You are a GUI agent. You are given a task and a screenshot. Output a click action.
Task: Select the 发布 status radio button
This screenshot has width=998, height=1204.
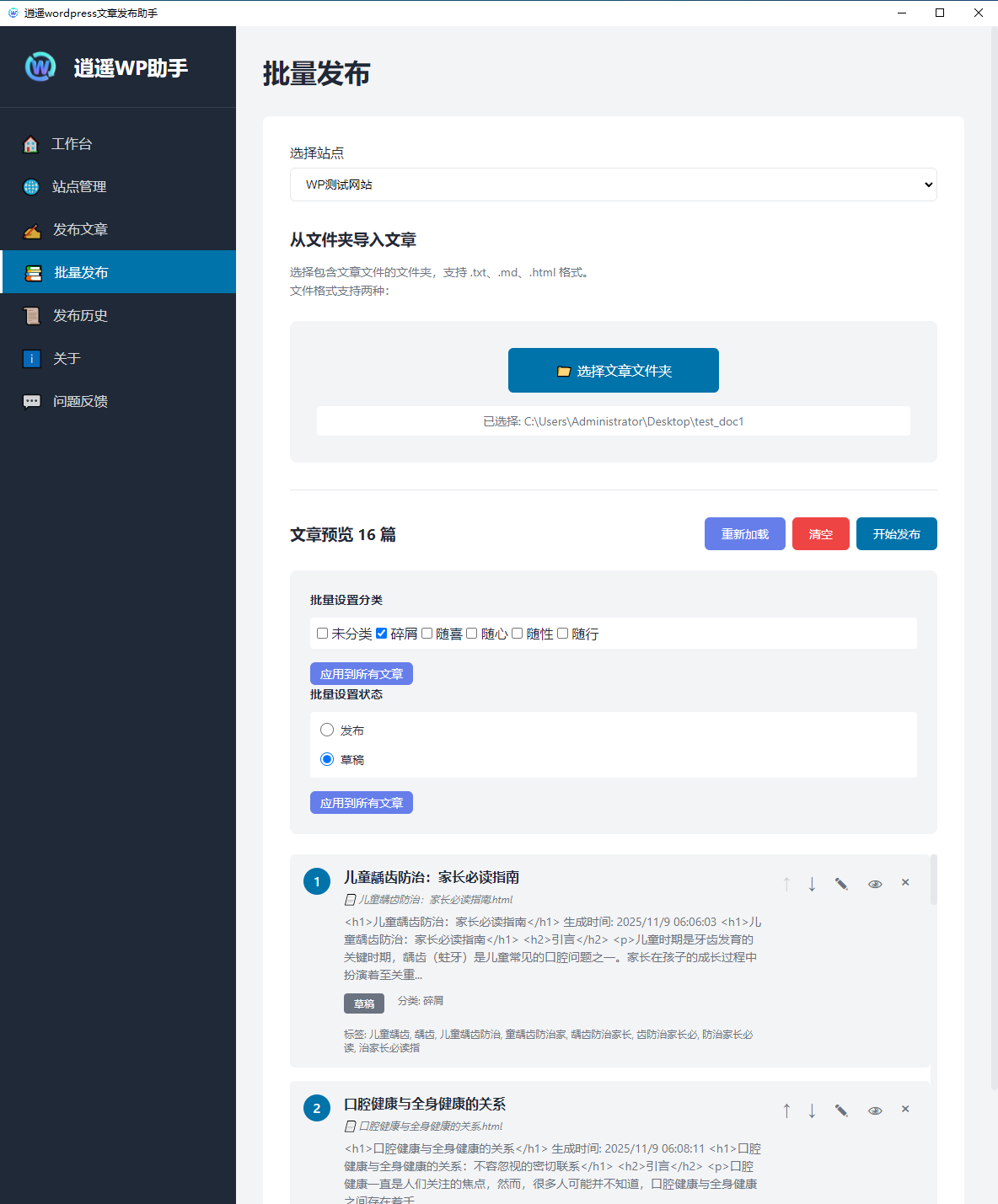[x=327, y=730]
